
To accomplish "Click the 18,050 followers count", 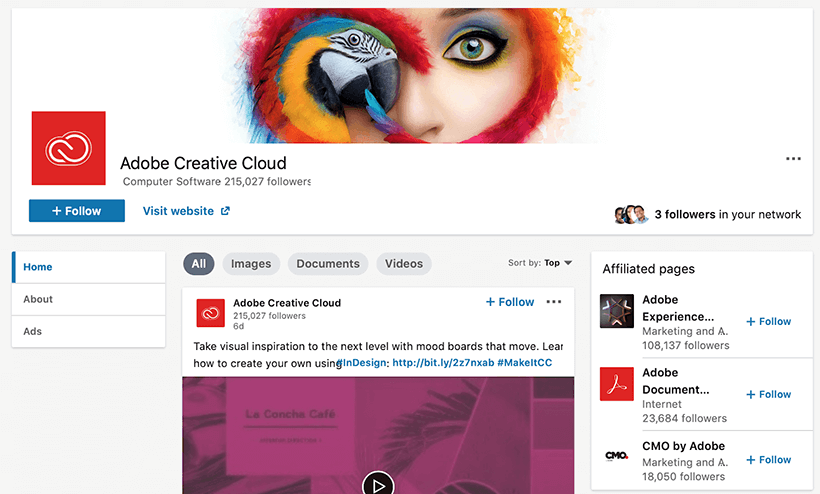I will coord(684,477).
